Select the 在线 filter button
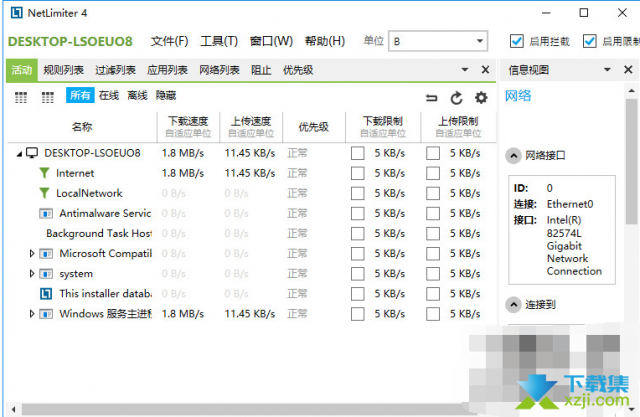This screenshot has width=640, height=417. 109,95
